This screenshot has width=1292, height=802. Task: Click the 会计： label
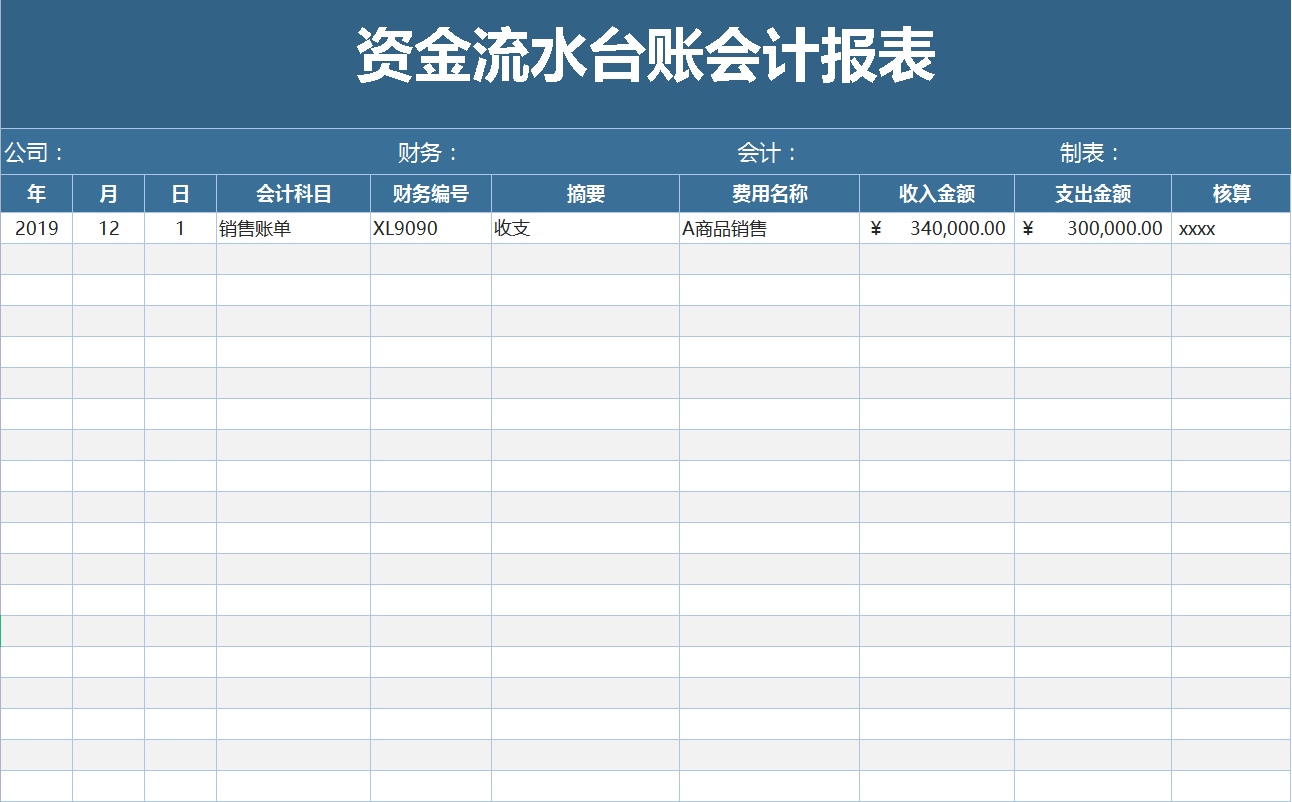[768, 153]
